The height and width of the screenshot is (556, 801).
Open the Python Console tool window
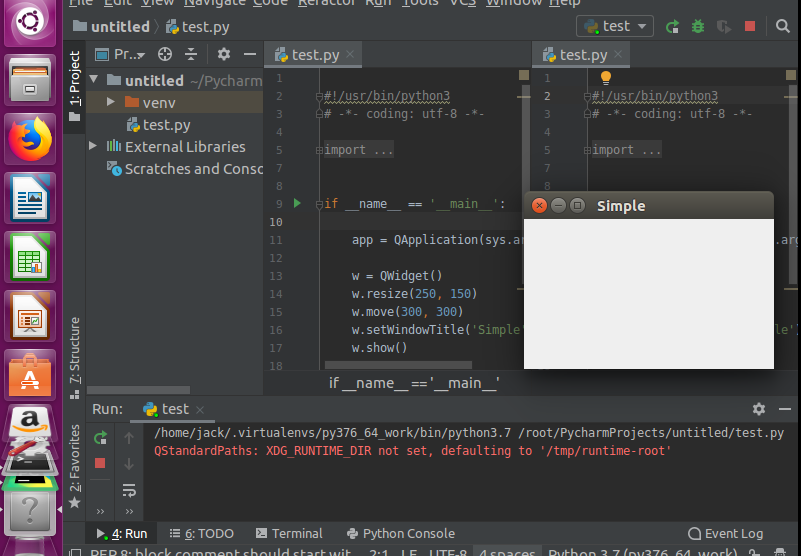(x=401, y=534)
